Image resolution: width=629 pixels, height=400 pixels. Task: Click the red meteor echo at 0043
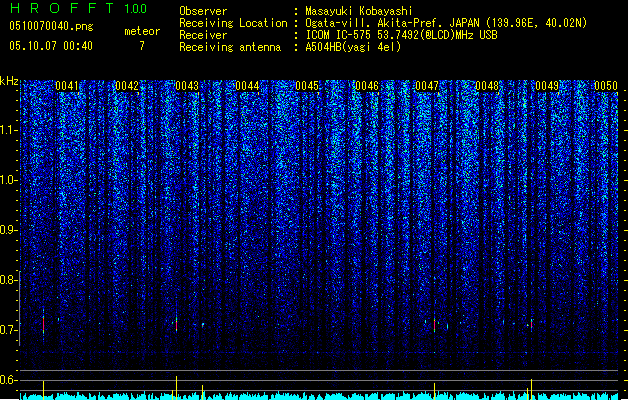[x=177, y=325]
